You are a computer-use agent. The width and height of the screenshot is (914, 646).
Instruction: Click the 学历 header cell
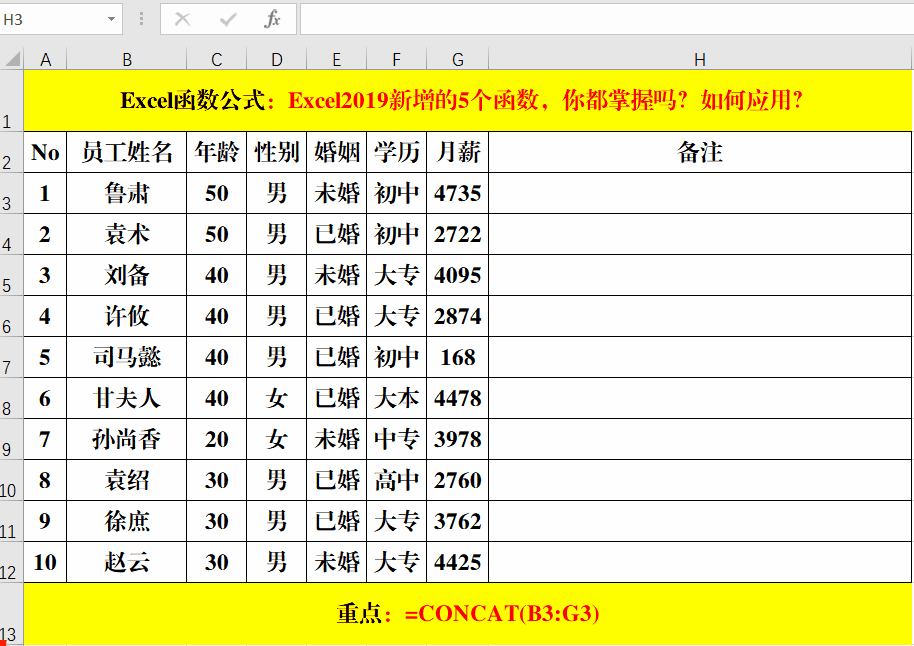pyautogui.click(x=396, y=152)
